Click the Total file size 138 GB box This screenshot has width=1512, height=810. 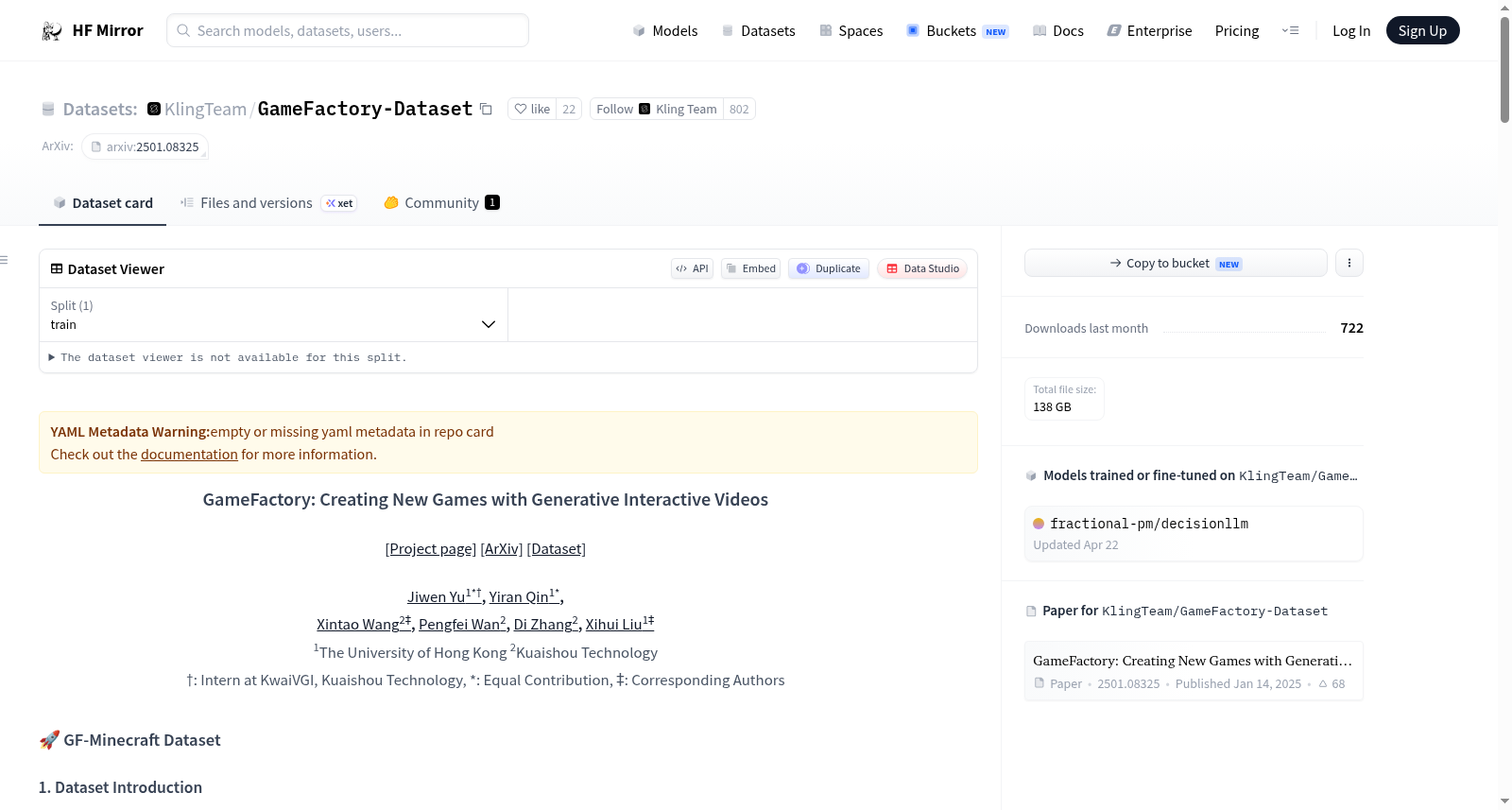[1064, 399]
